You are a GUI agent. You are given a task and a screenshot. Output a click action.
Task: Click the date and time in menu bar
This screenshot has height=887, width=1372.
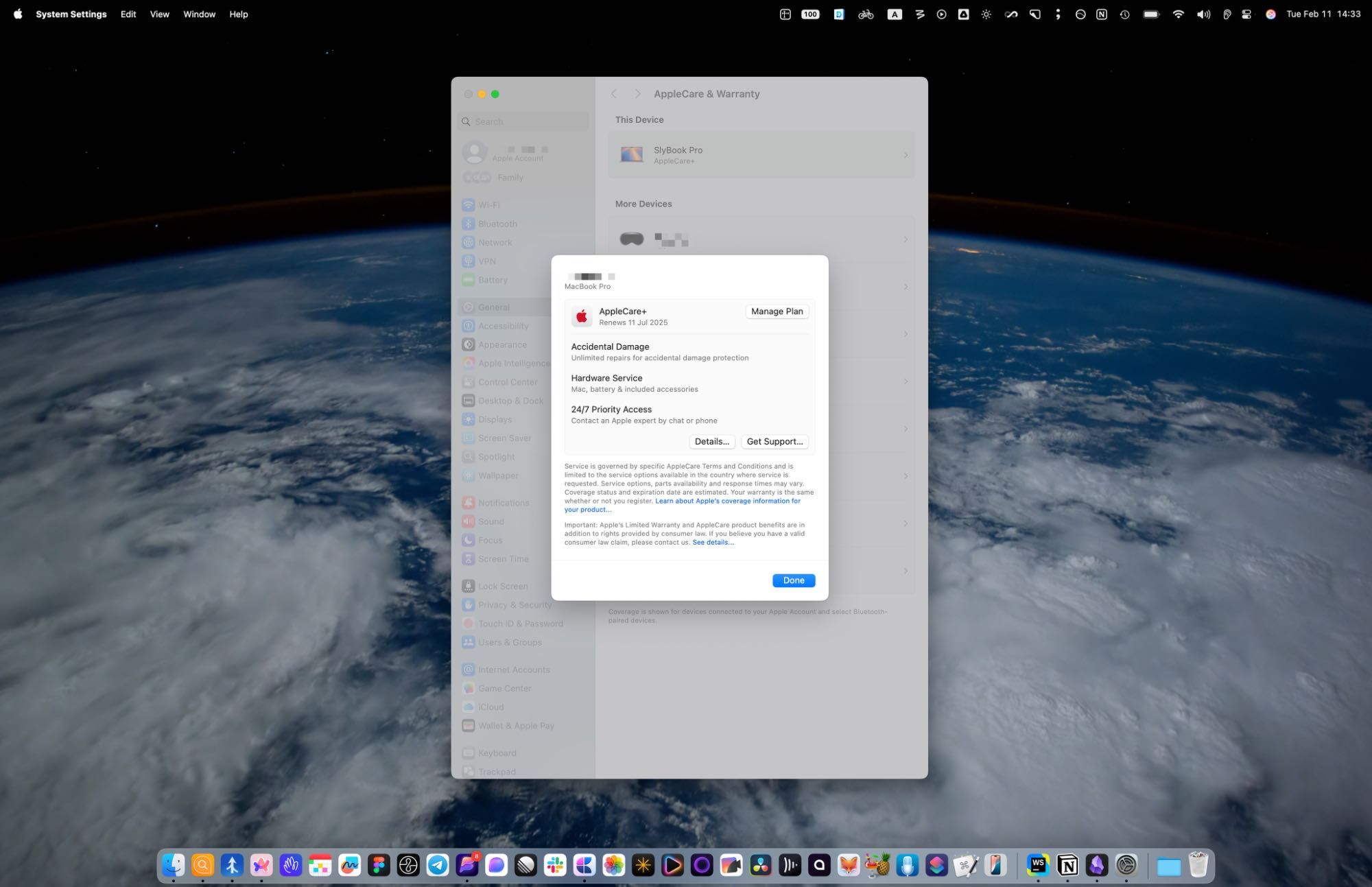pyautogui.click(x=1323, y=14)
